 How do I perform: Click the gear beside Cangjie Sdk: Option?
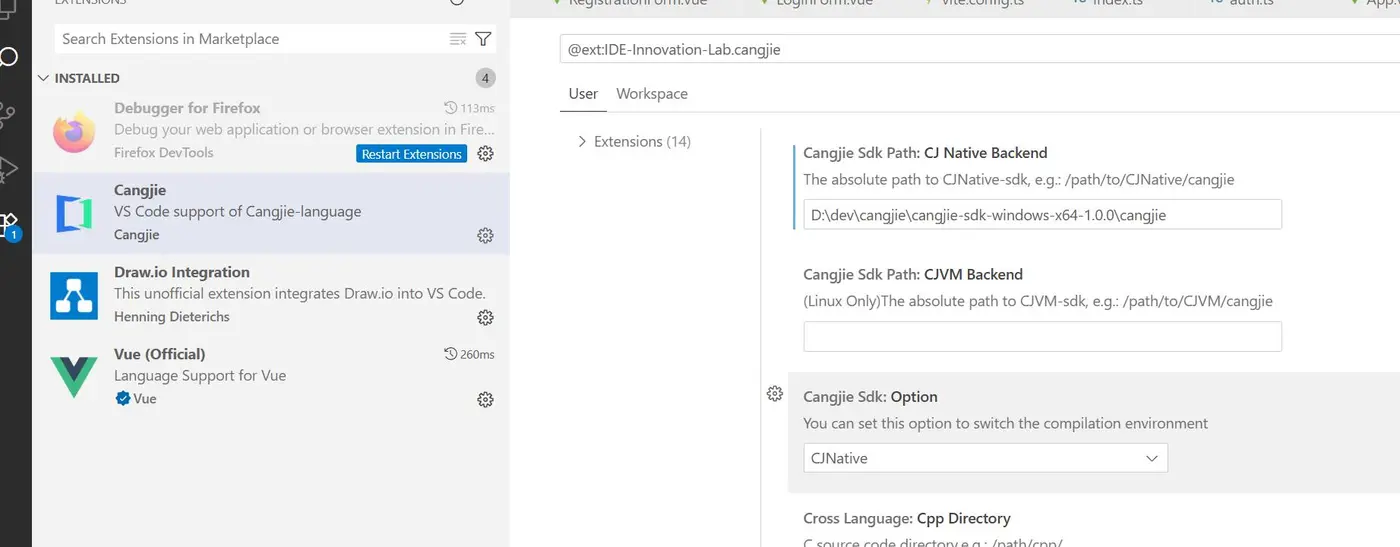coord(774,394)
